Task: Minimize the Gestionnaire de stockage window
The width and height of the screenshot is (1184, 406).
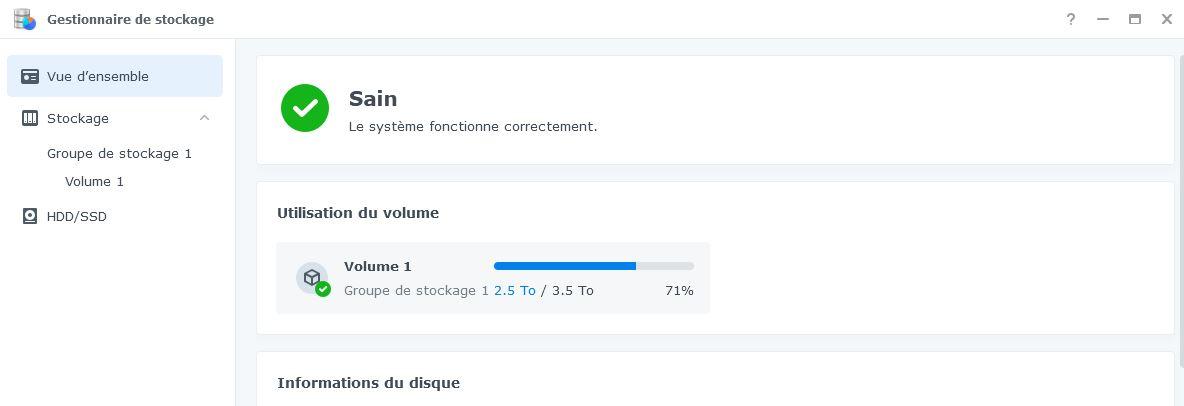Action: (x=1103, y=19)
